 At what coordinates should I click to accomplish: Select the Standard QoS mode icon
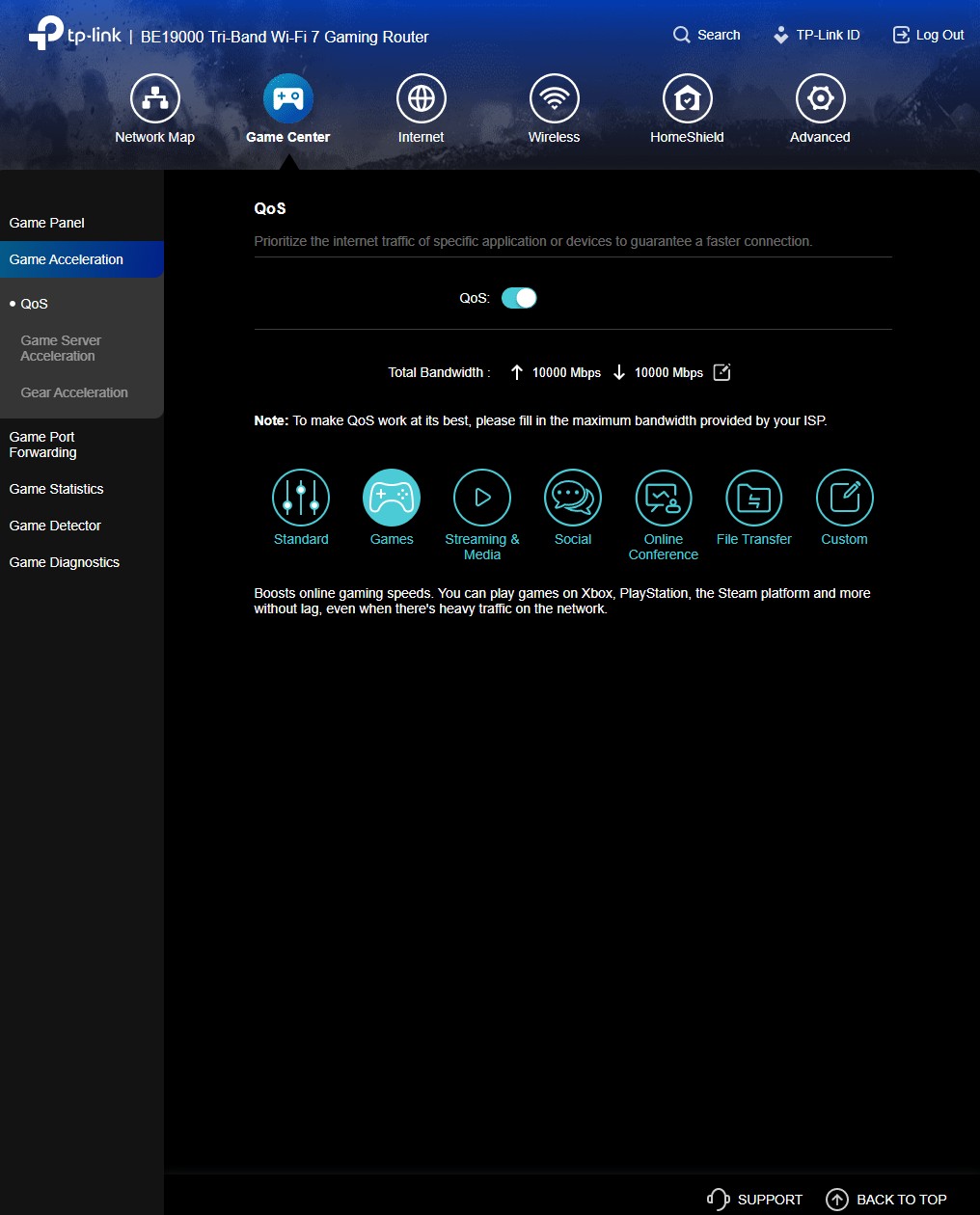click(x=301, y=498)
